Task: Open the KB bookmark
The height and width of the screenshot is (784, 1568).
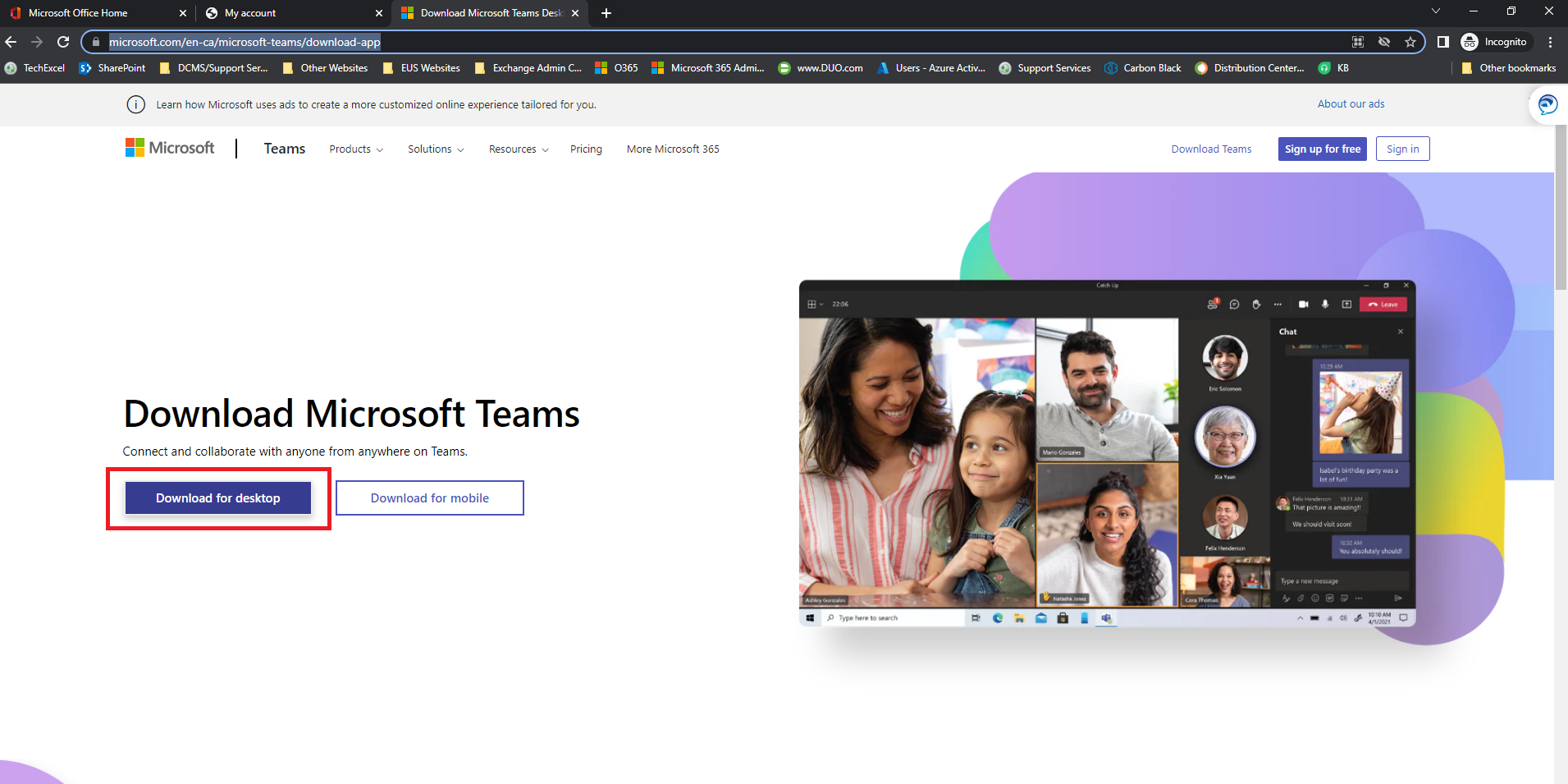Action: [1333, 68]
